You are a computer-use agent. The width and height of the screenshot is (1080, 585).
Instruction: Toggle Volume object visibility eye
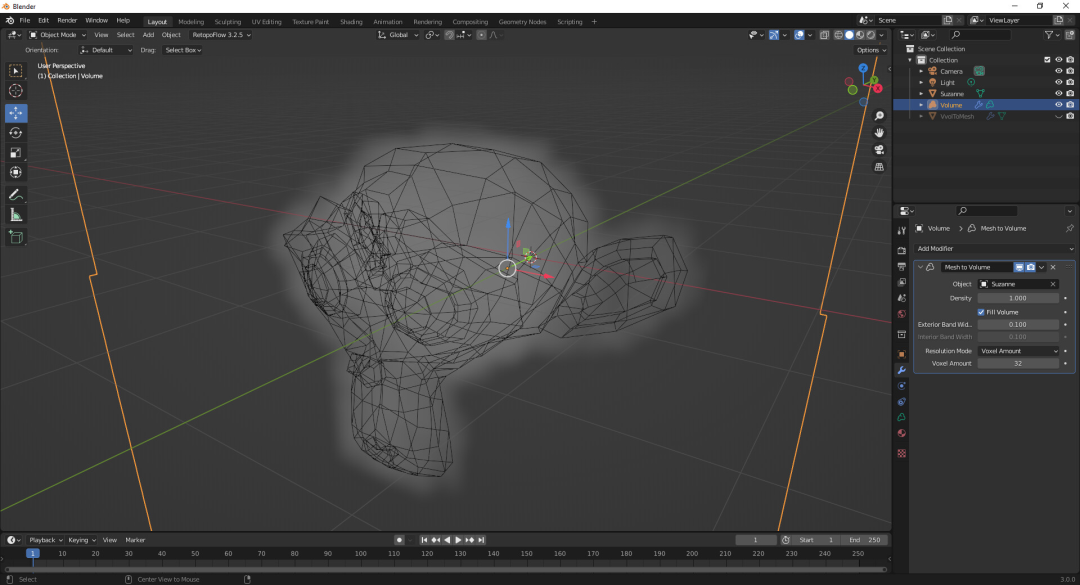(1059, 105)
